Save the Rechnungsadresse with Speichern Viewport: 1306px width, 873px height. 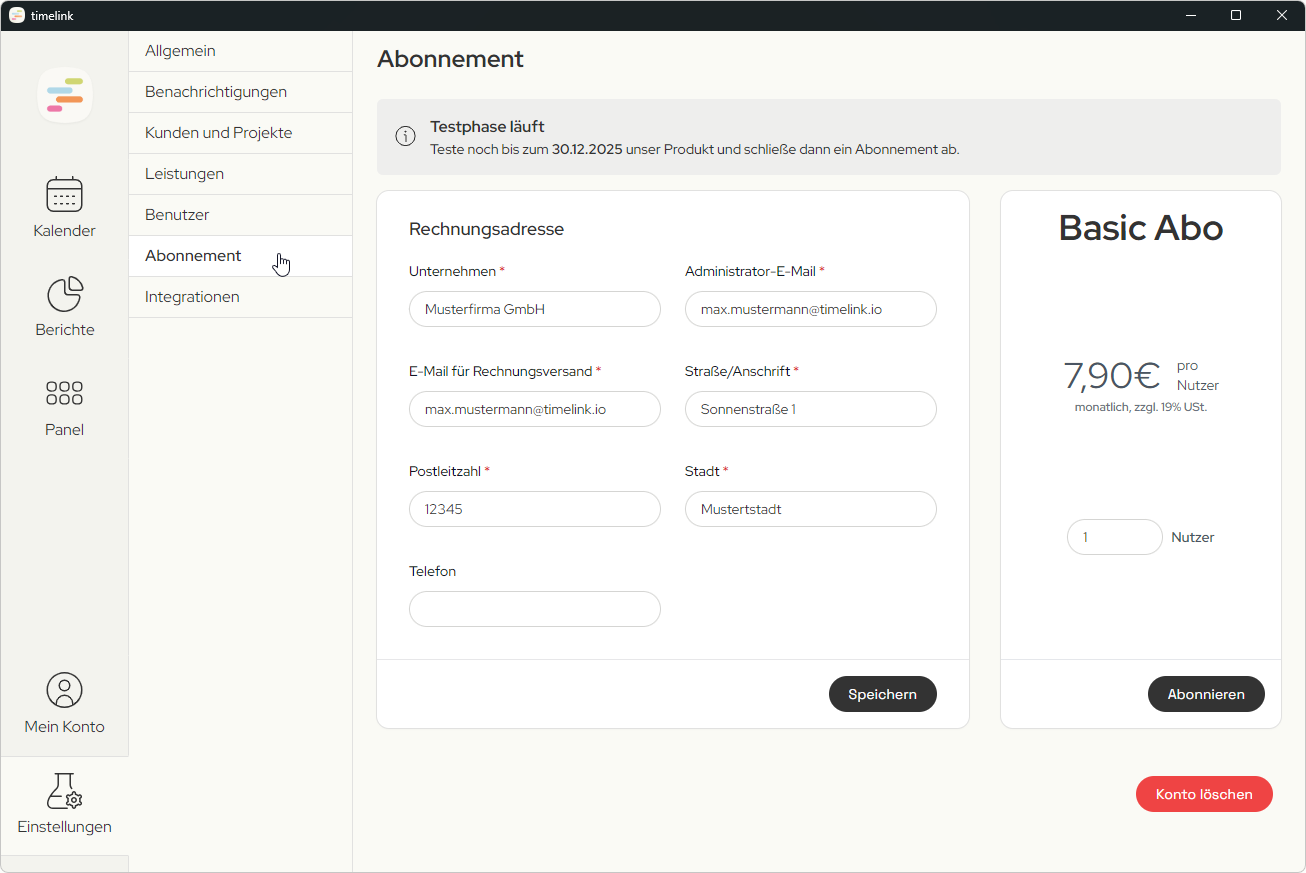(x=882, y=694)
